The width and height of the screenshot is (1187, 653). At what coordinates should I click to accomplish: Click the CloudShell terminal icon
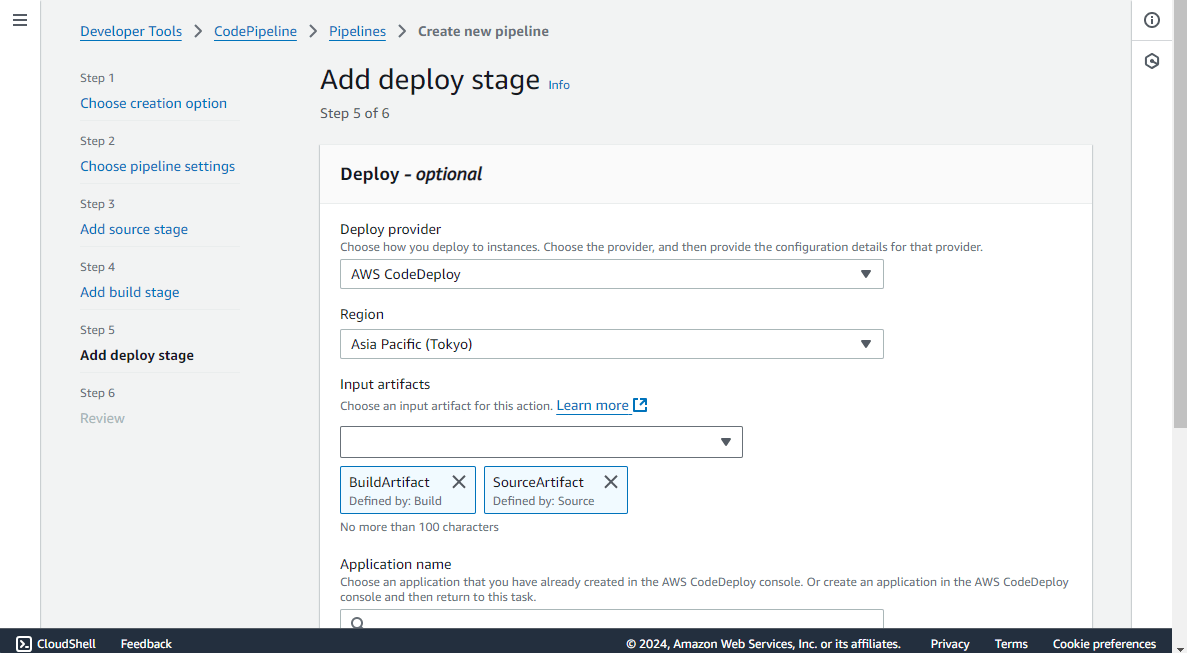(x=23, y=644)
